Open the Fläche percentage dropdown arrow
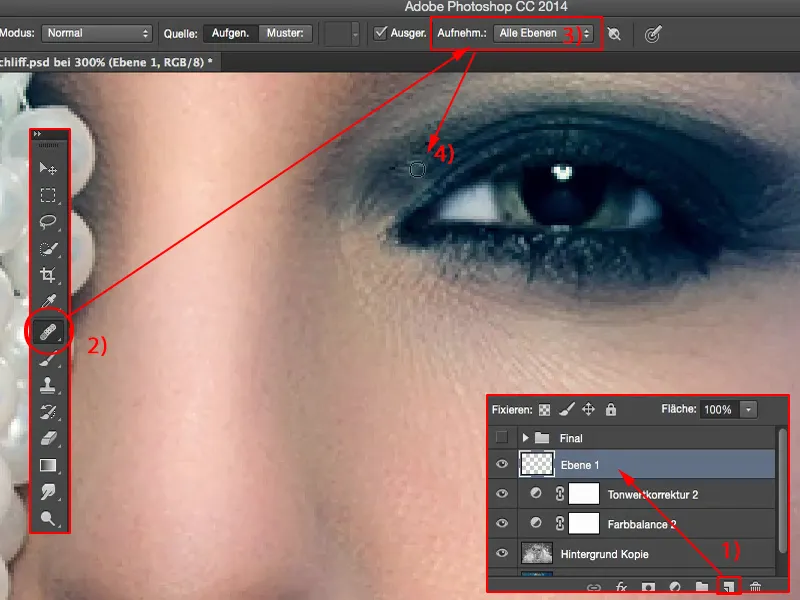This screenshot has height=600, width=800. pos(748,409)
